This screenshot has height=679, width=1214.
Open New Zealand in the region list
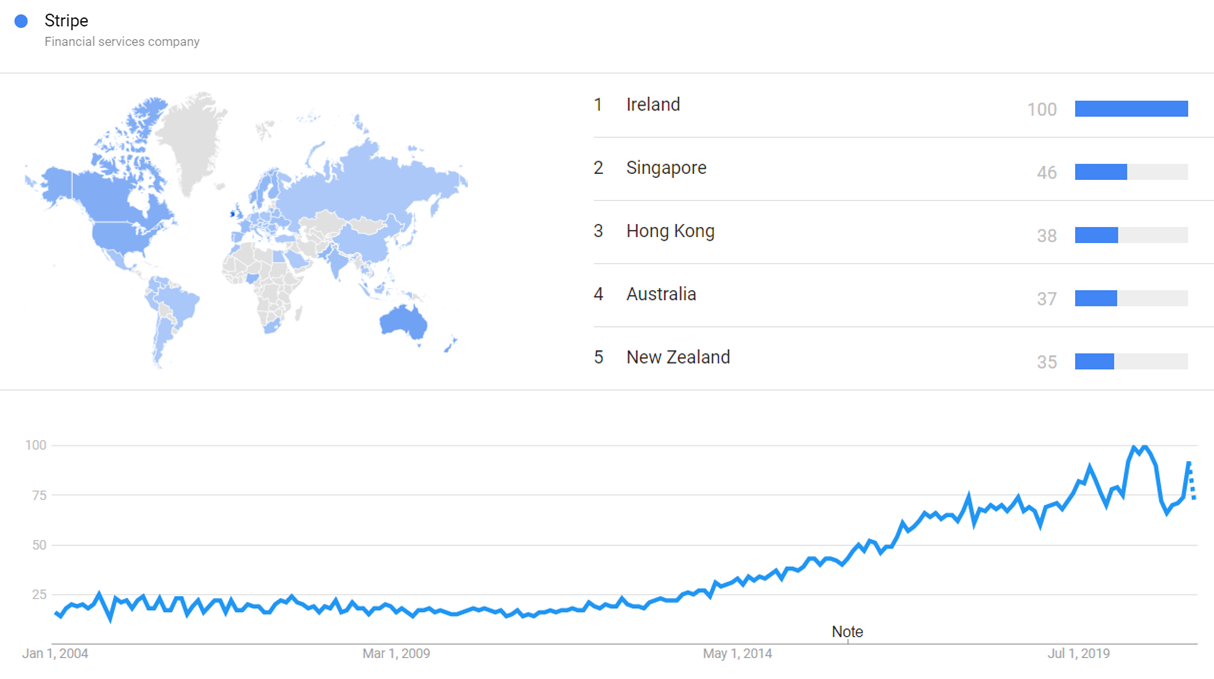click(x=678, y=357)
